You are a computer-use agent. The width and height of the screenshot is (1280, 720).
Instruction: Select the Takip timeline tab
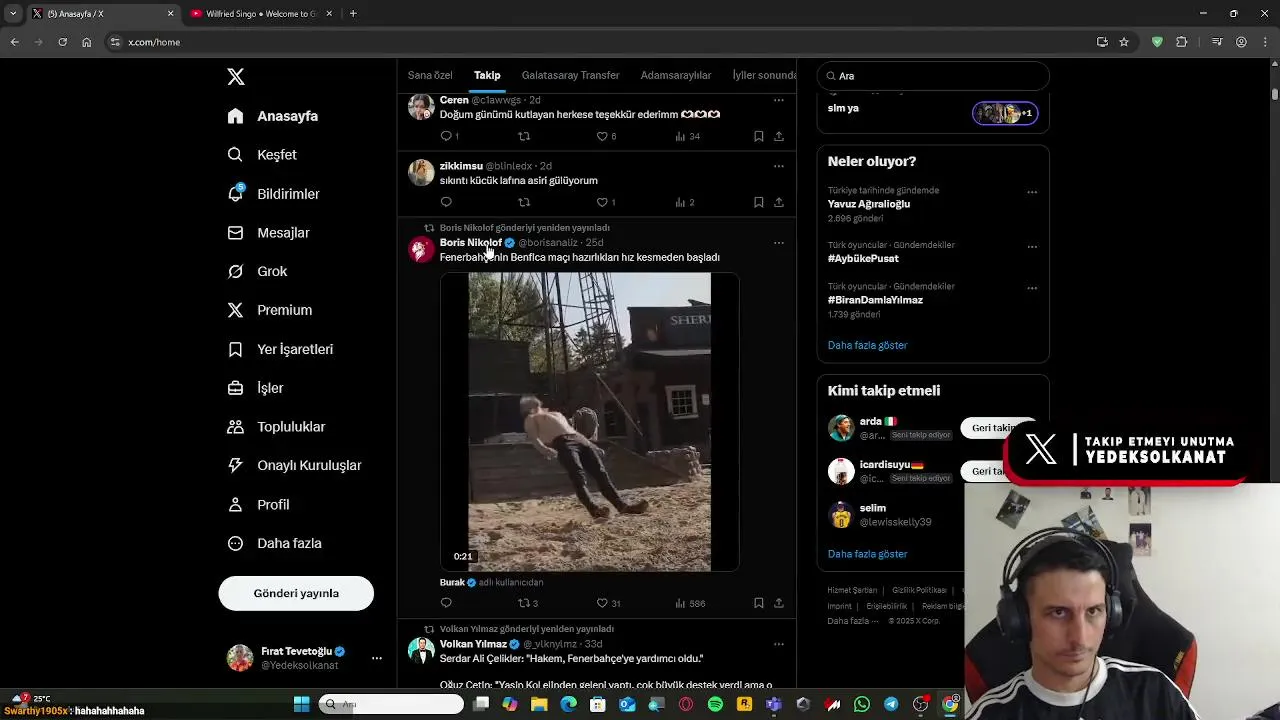coord(487,75)
